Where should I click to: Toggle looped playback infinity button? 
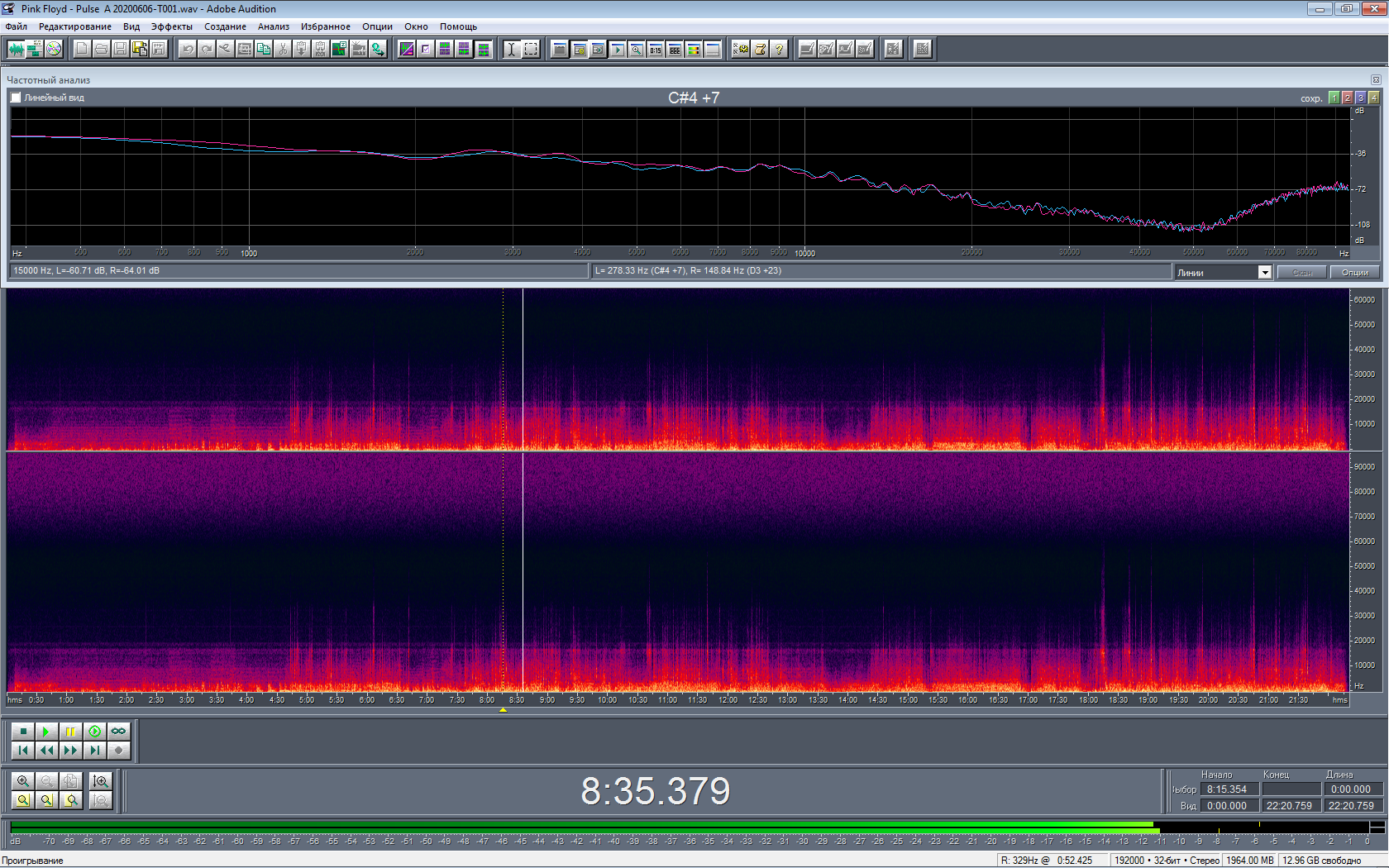(x=119, y=731)
